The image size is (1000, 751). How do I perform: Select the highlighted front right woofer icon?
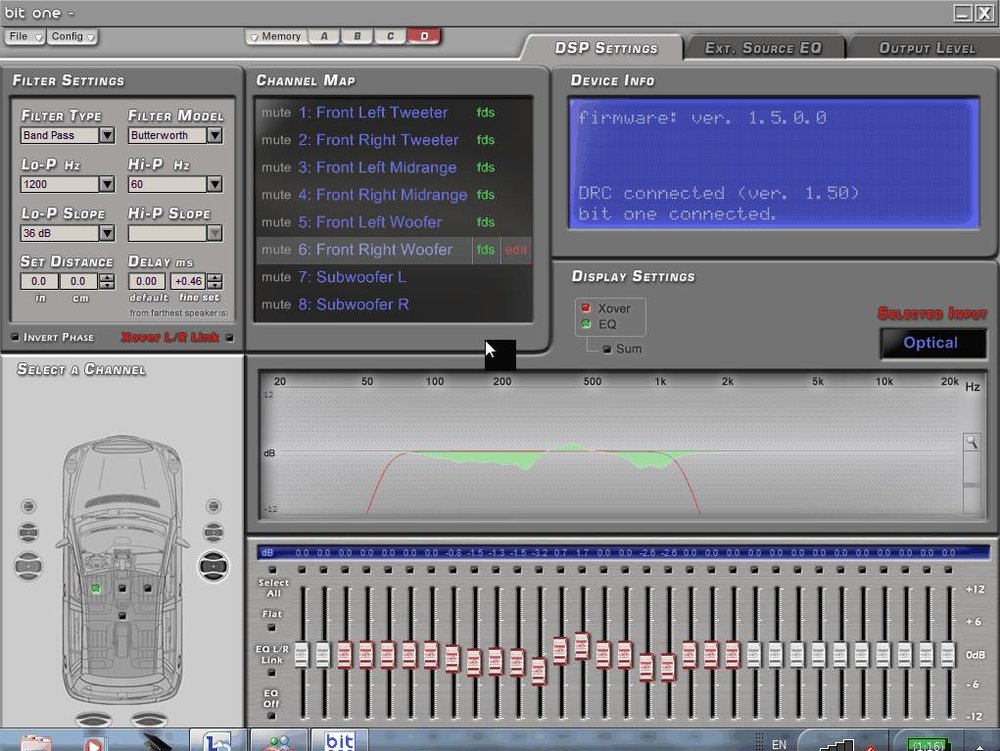tap(214, 566)
